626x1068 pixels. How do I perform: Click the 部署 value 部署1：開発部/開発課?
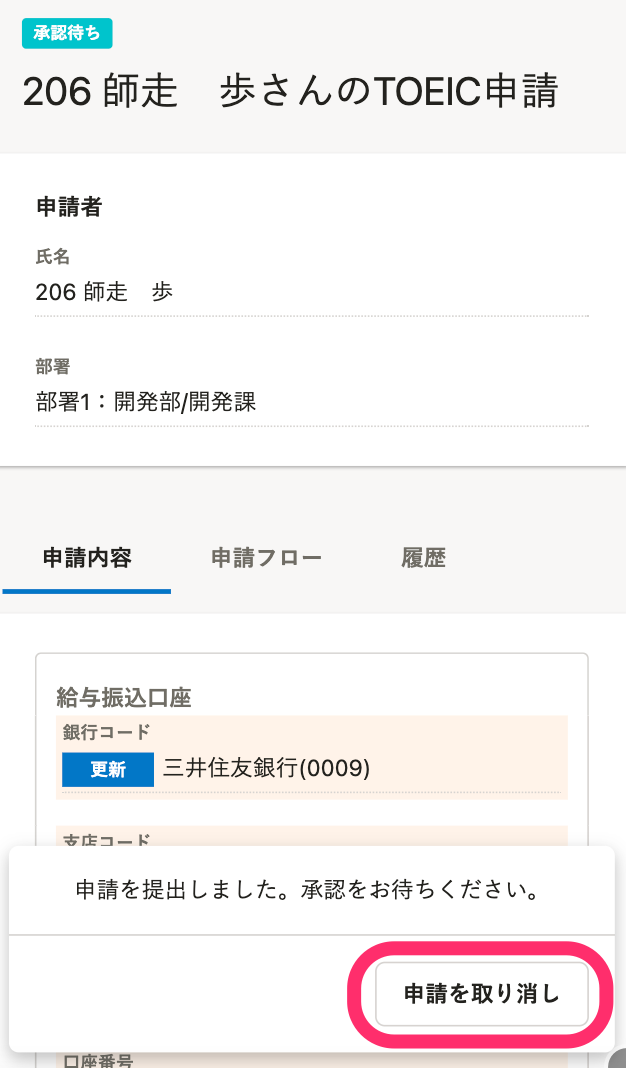click(146, 402)
